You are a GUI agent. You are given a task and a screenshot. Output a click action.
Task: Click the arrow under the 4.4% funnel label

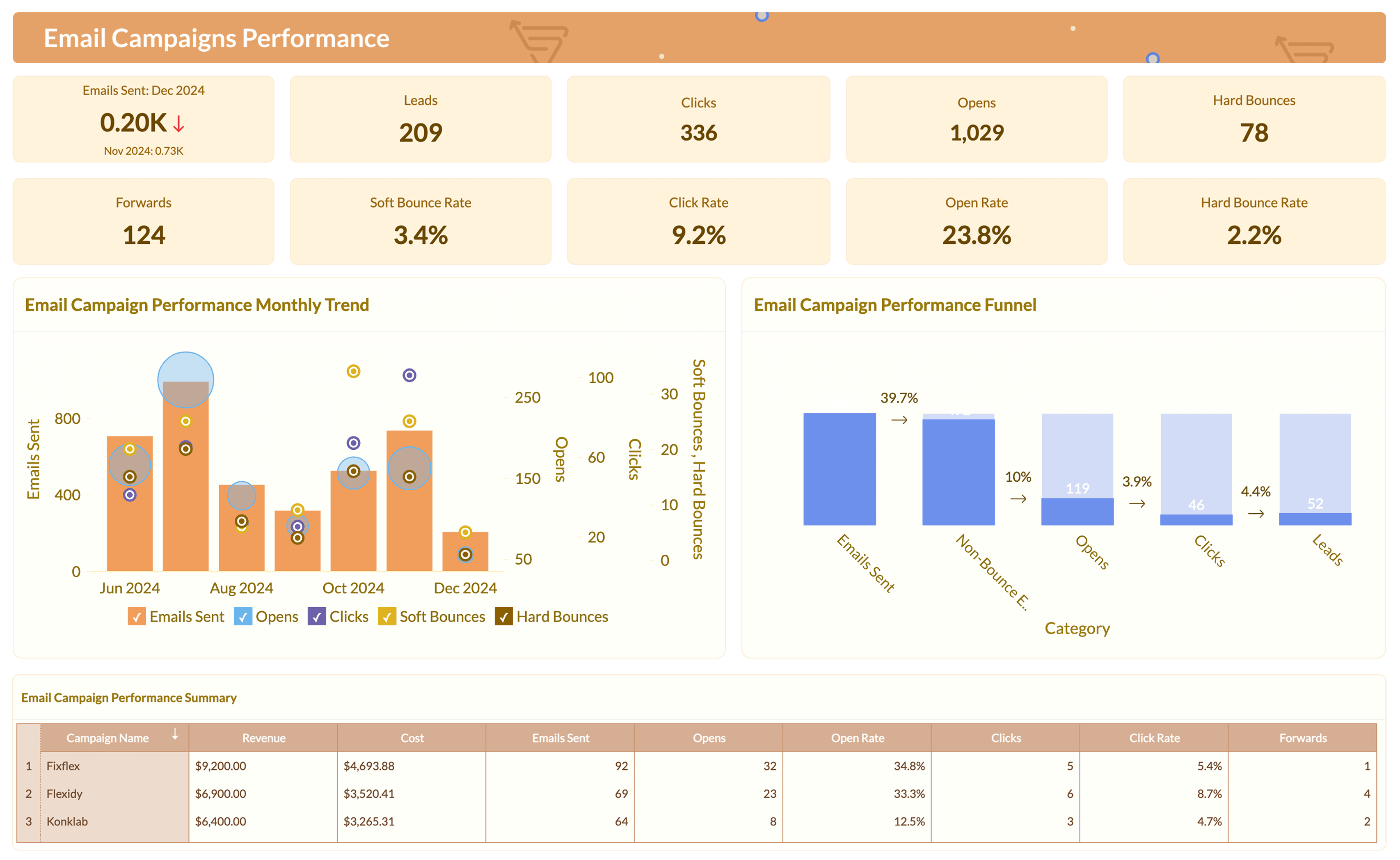point(1256,514)
